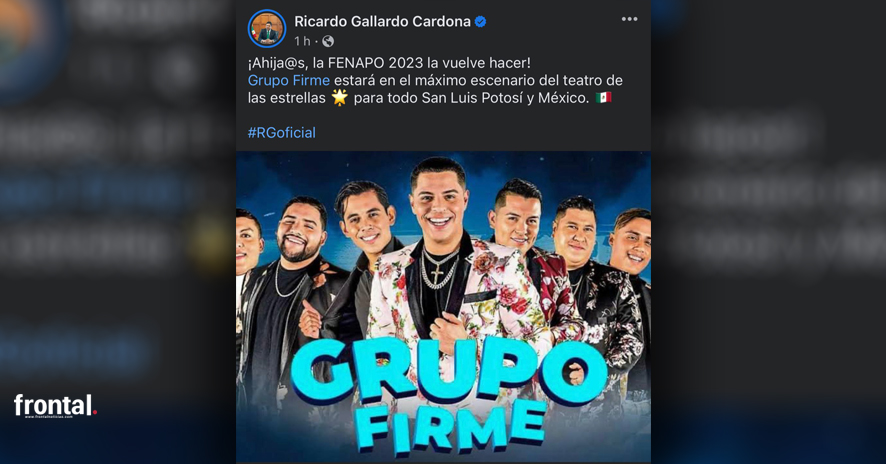Click the blue verified badge
The width and height of the screenshot is (886, 464).
click(x=480, y=22)
